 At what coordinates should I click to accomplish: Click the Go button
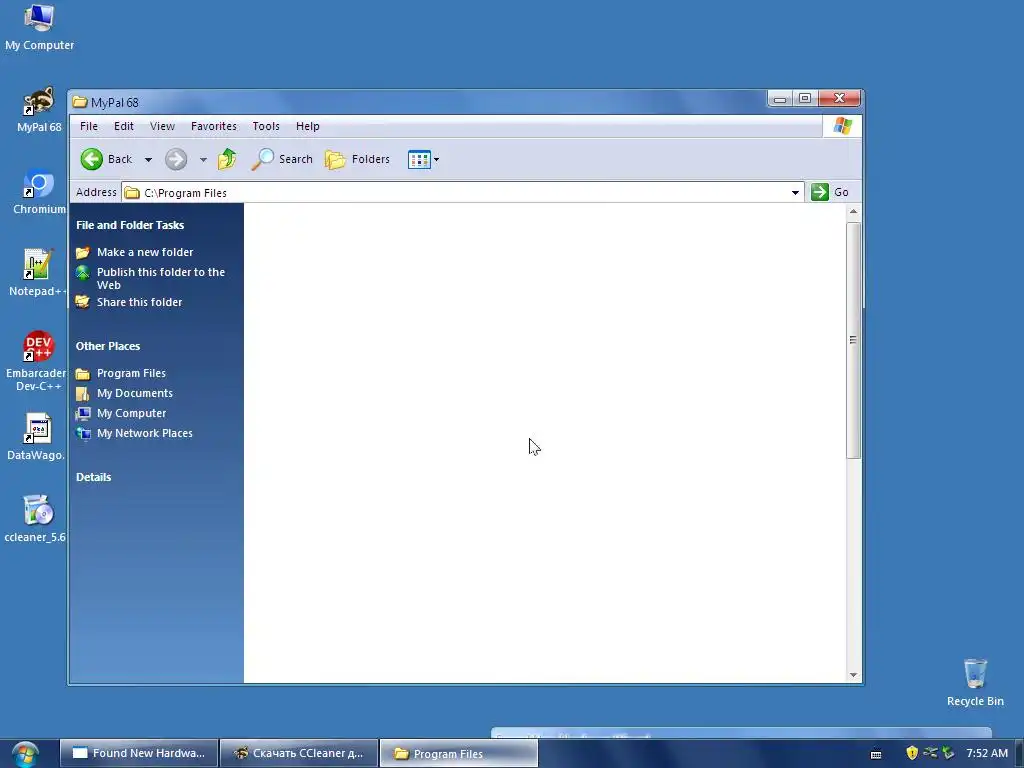pos(830,192)
